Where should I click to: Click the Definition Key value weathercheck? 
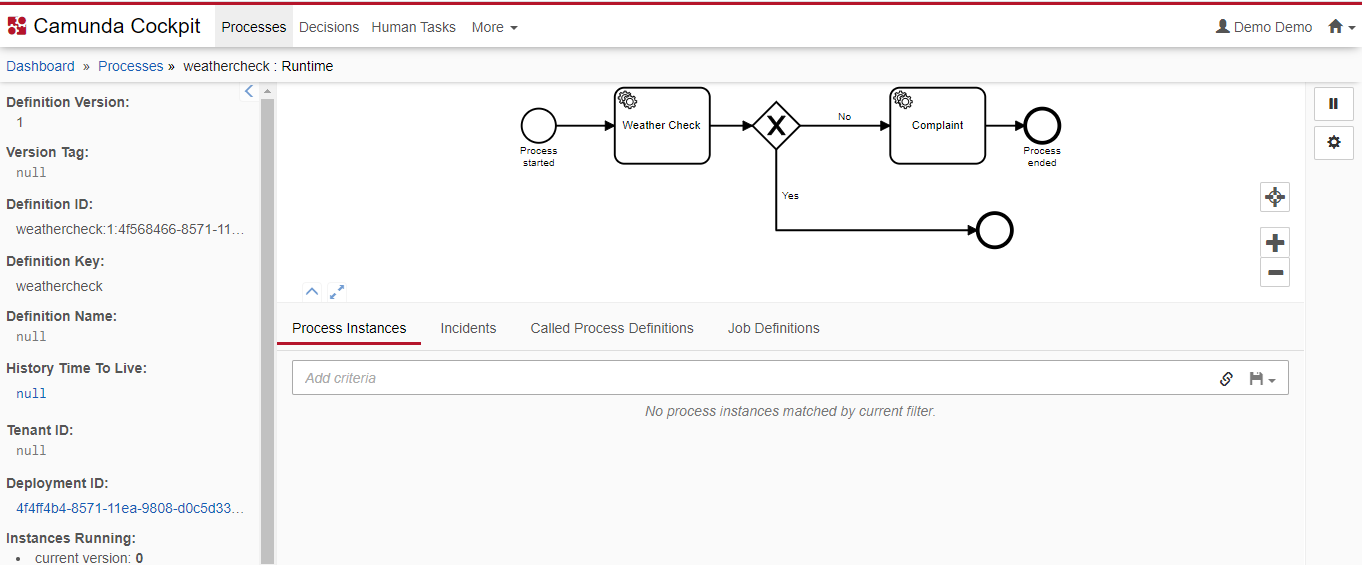pyautogui.click(x=59, y=286)
